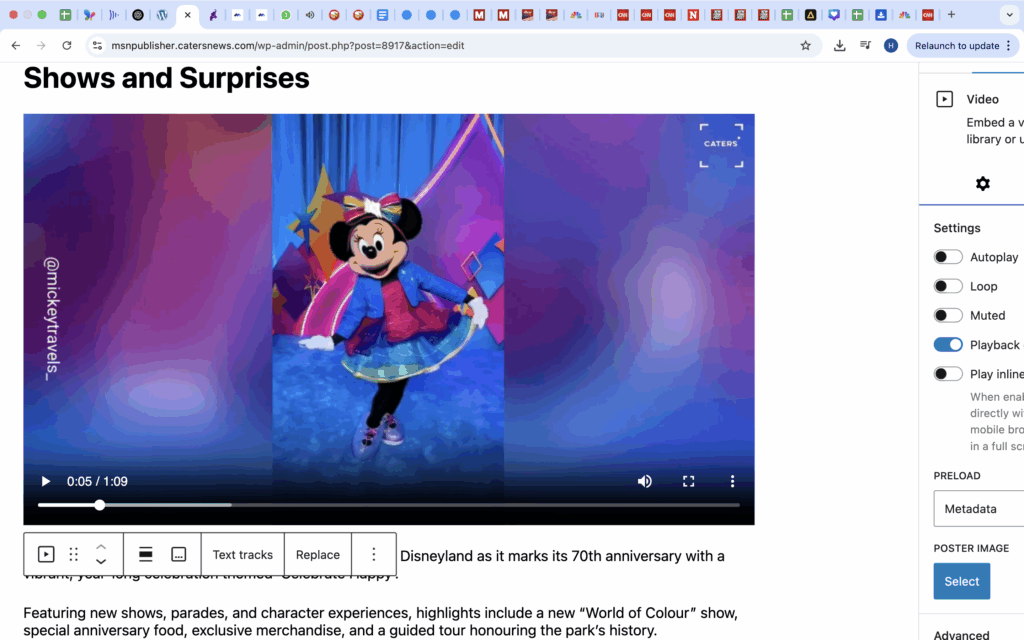Mute the video using the speaker icon
The width and height of the screenshot is (1024, 640).
tap(645, 481)
